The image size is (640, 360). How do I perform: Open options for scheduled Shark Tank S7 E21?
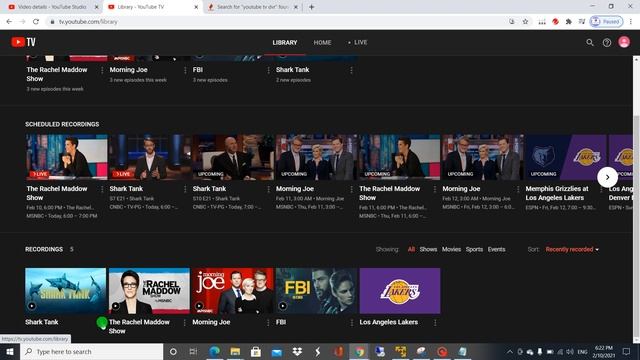(185, 189)
